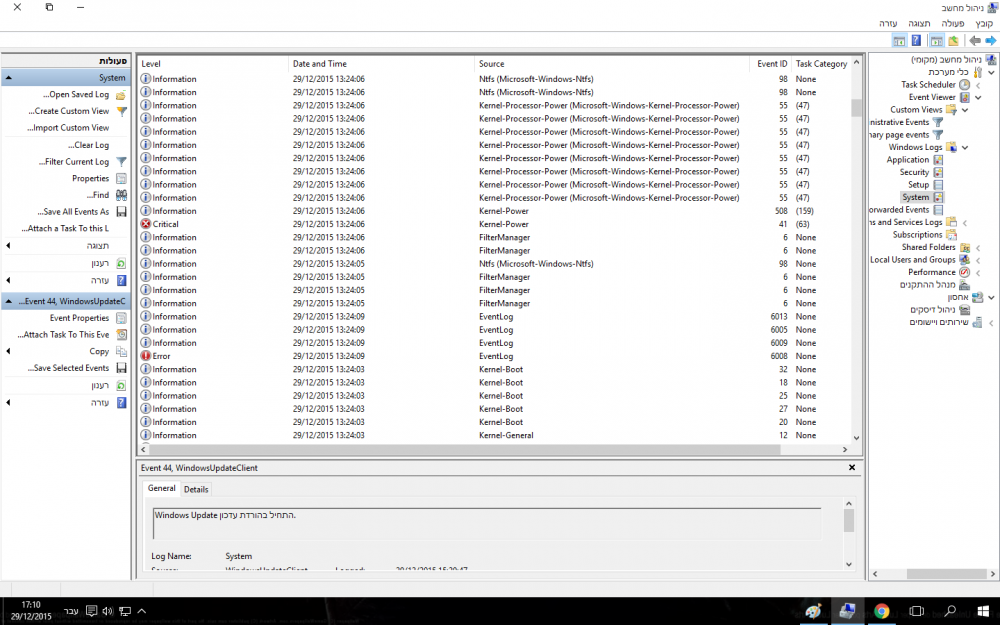This screenshot has width=1000, height=625.
Task: Select the Application log in the tree
Action: [x=908, y=160]
